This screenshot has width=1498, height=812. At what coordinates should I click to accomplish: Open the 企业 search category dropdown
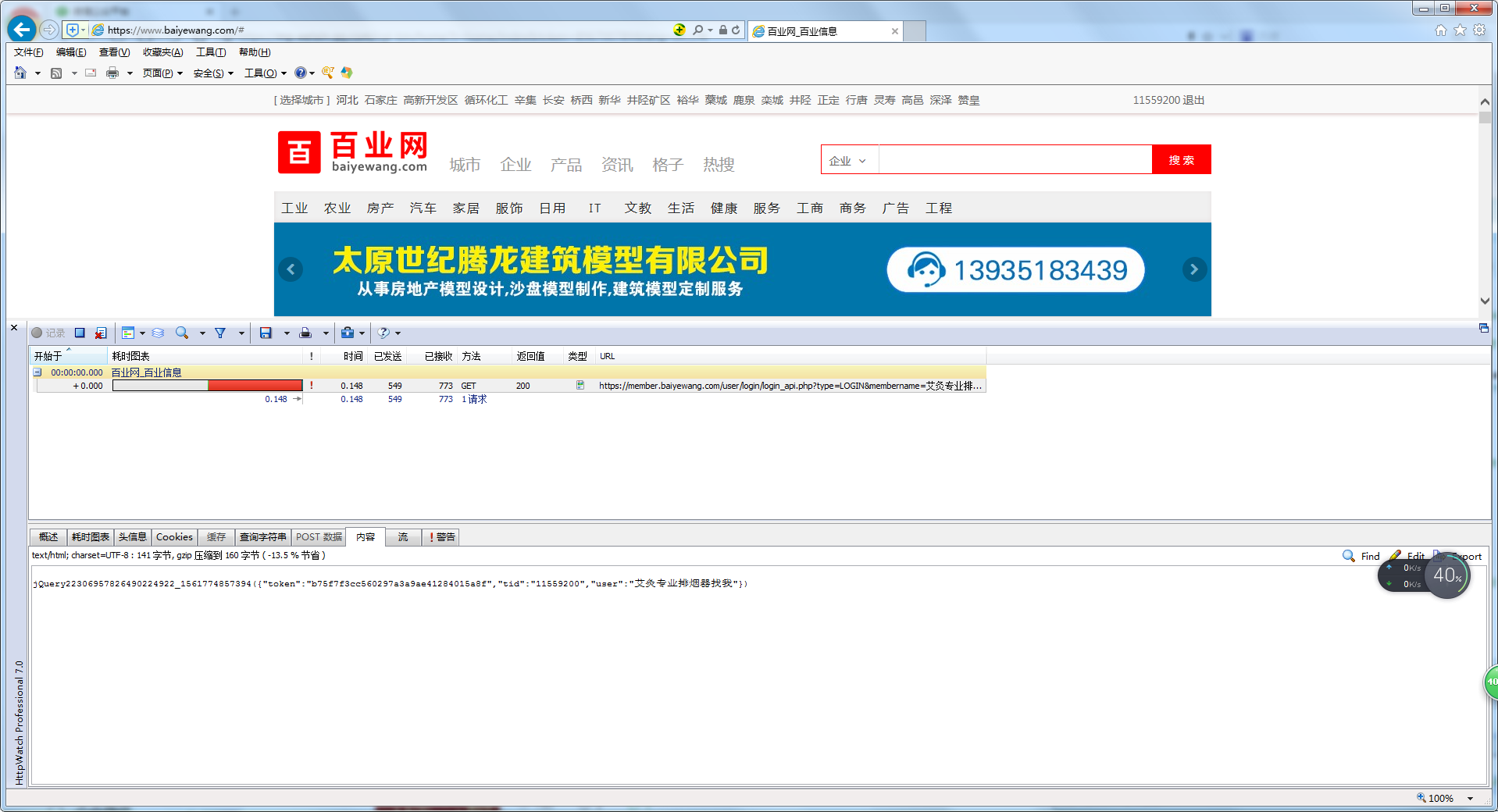point(848,161)
